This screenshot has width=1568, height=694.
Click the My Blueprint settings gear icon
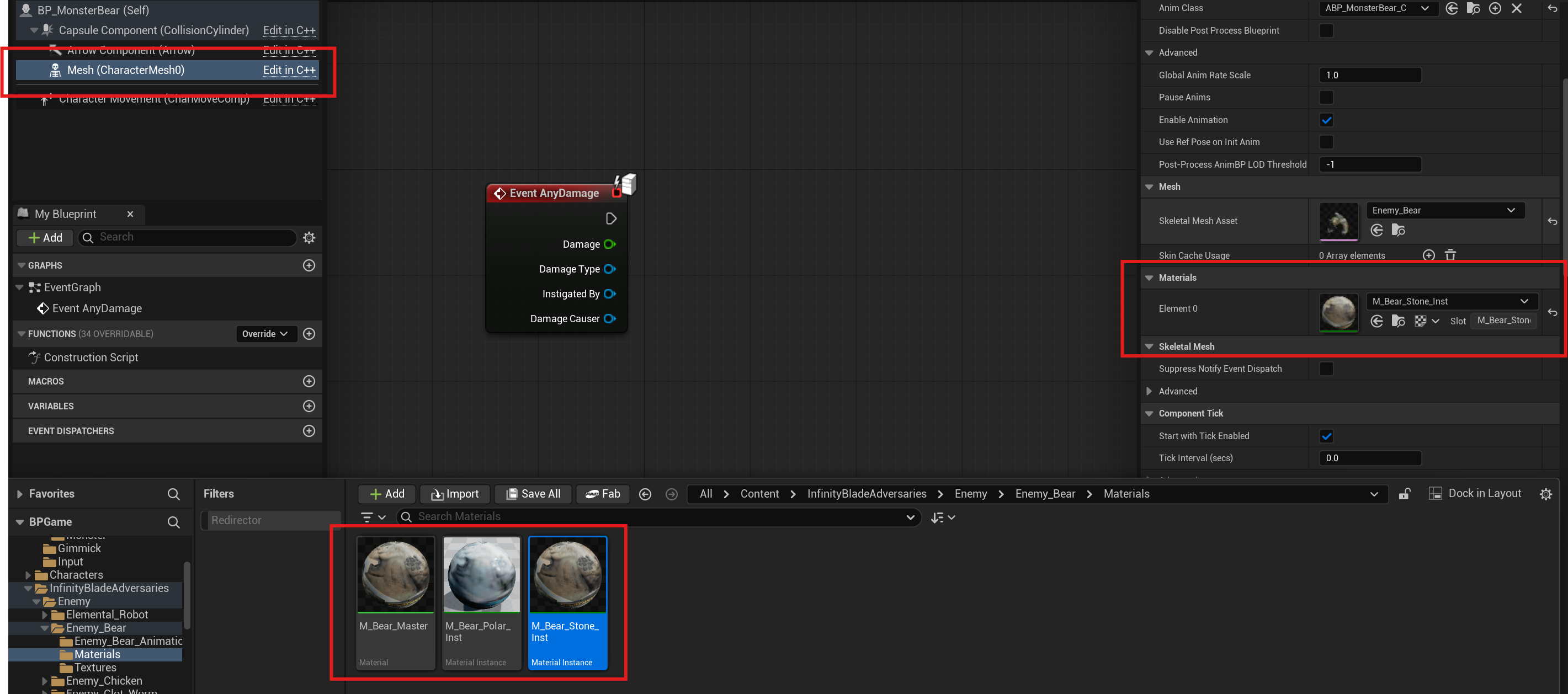[x=309, y=238]
